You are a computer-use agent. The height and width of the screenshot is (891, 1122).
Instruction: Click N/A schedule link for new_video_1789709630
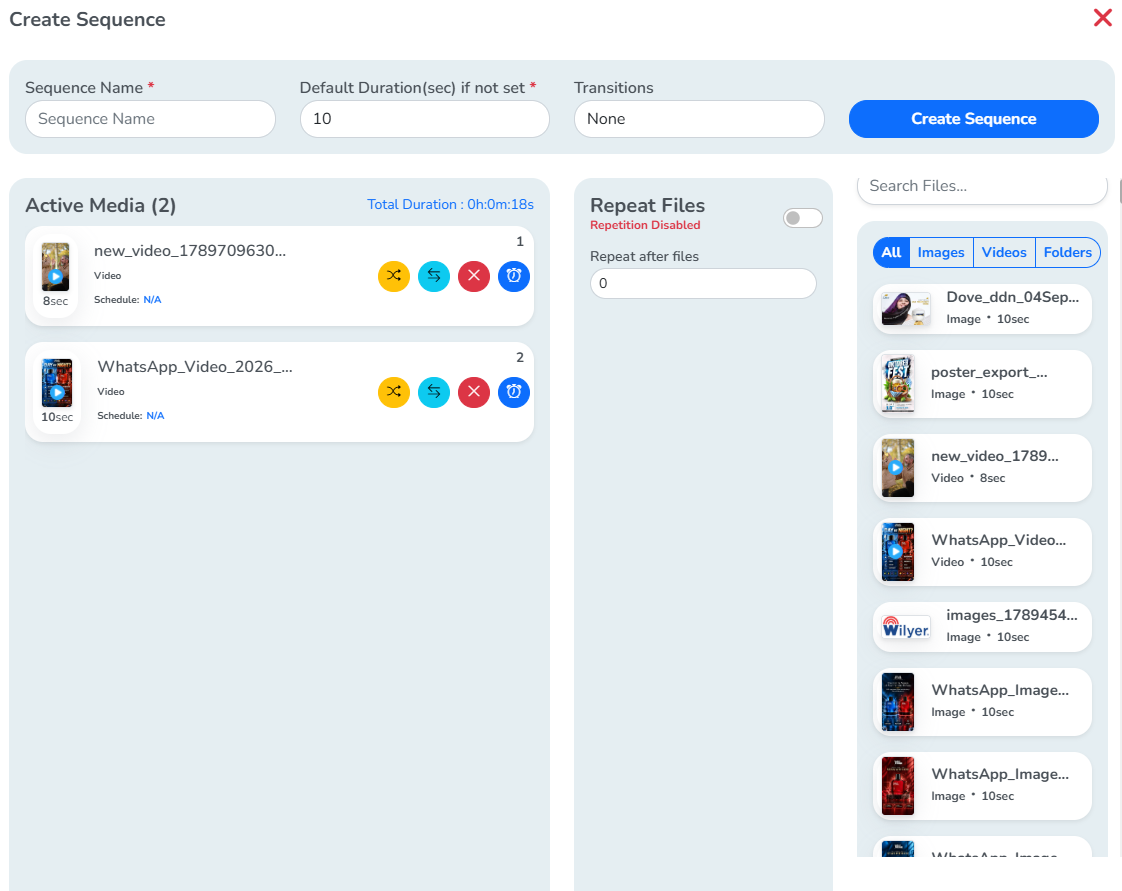[152, 300]
